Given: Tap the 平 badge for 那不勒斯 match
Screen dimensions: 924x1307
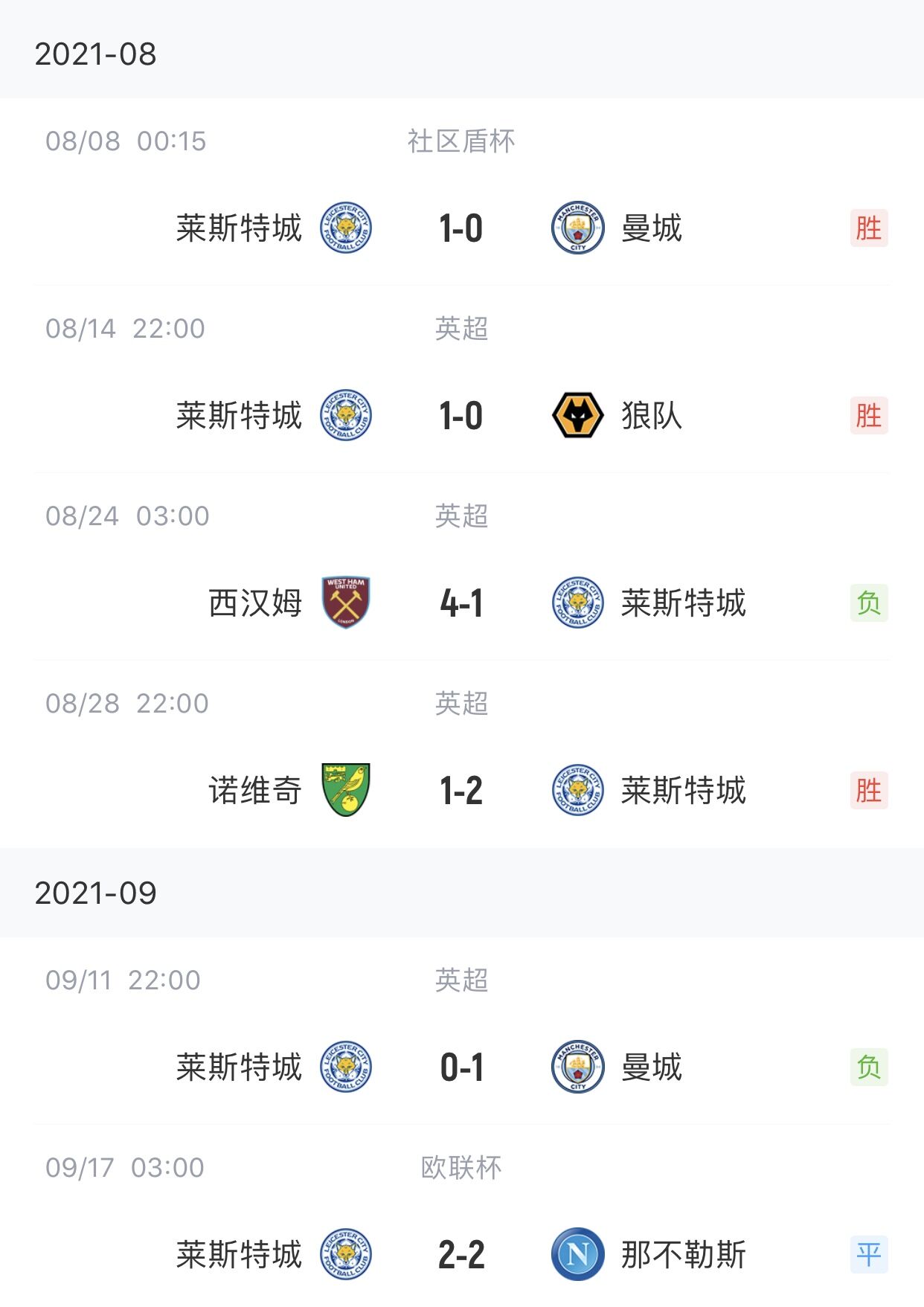Looking at the screenshot, I should pyautogui.click(x=869, y=1254).
